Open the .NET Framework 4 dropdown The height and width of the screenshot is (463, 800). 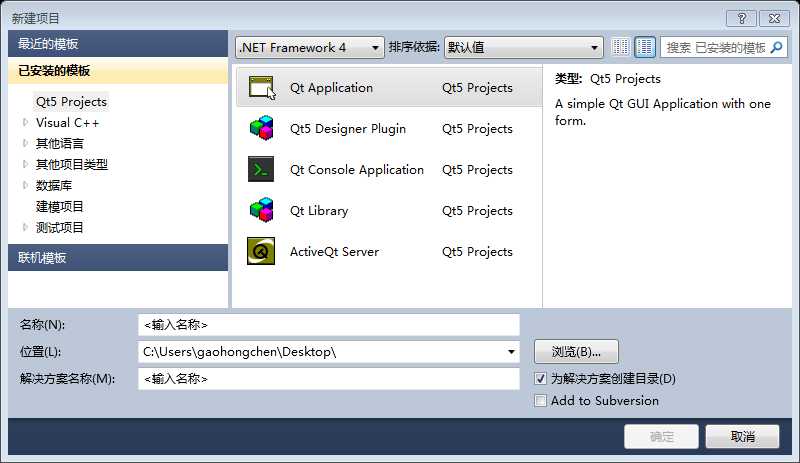click(310, 47)
